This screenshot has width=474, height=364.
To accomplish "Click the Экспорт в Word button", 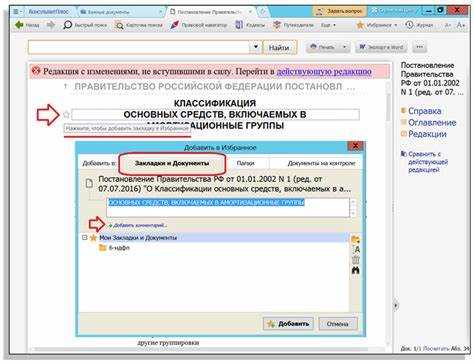I will tap(382, 47).
